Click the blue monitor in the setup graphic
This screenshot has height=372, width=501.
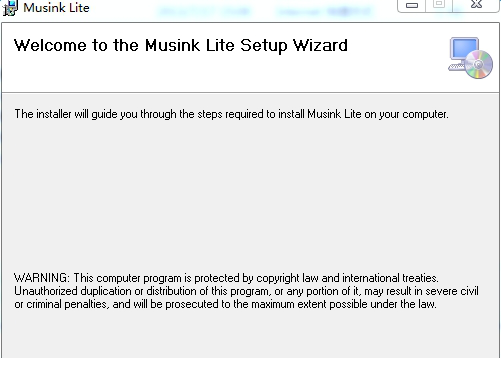[464, 50]
